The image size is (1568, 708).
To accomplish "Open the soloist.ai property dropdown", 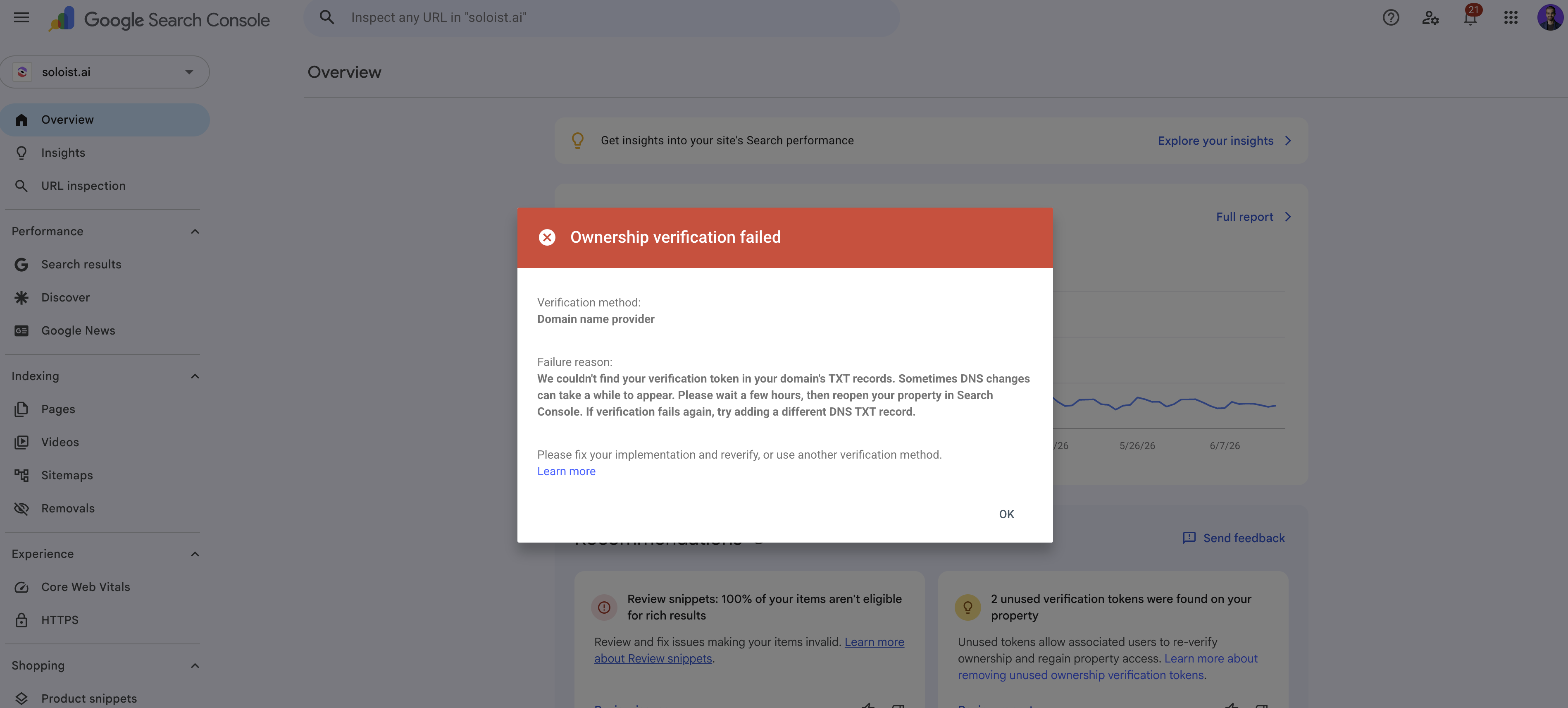I will [105, 72].
